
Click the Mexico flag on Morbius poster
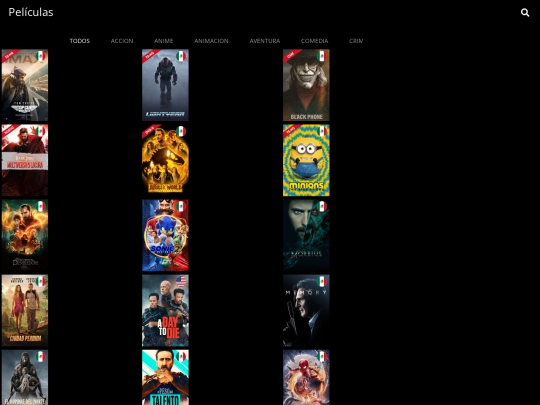322,206
